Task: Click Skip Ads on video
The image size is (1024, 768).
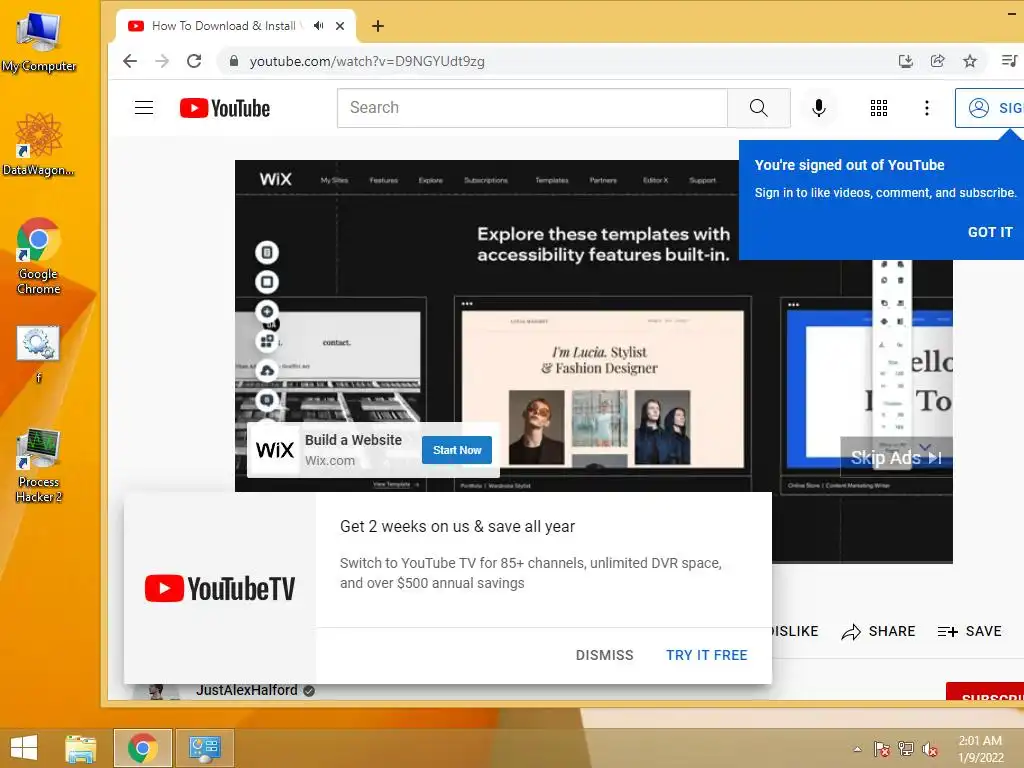Action: tap(896, 458)
